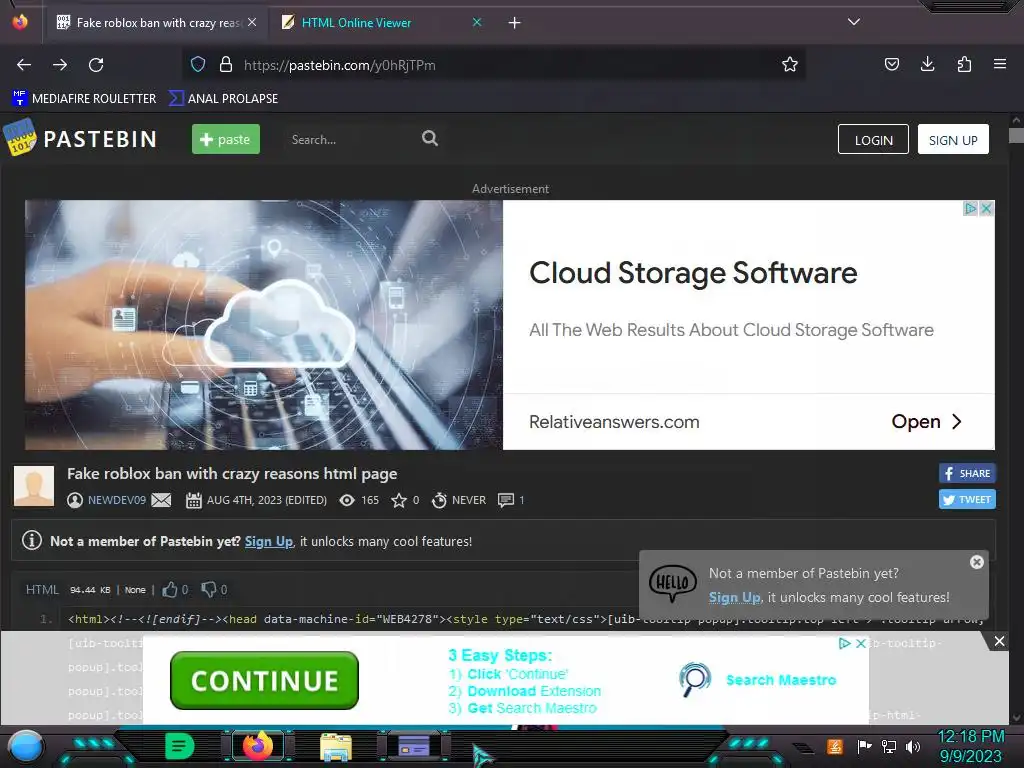
Task: Share the paste on Facebook
Action: tap(967, 473)
